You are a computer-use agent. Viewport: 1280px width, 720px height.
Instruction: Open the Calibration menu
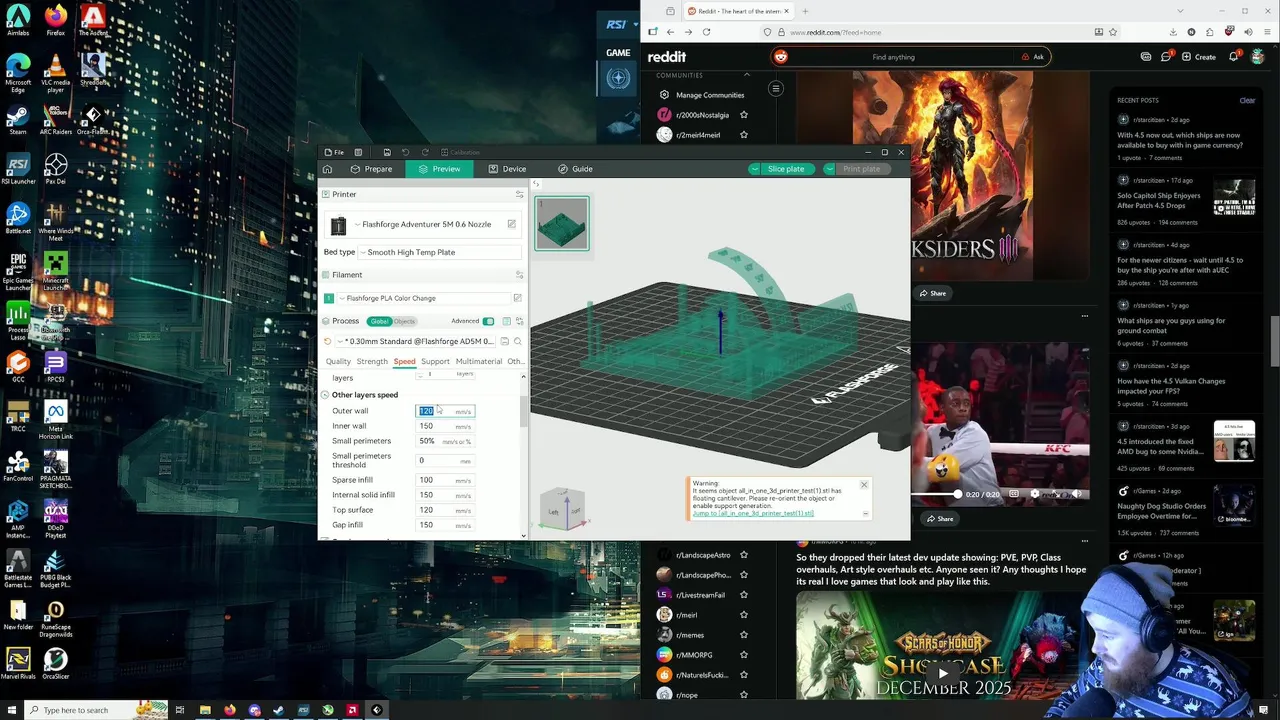tap(459, 152)
